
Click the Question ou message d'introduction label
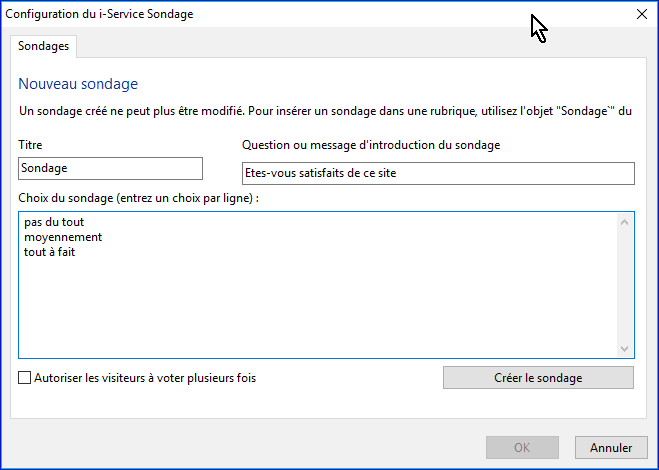[x=371, y=145]
